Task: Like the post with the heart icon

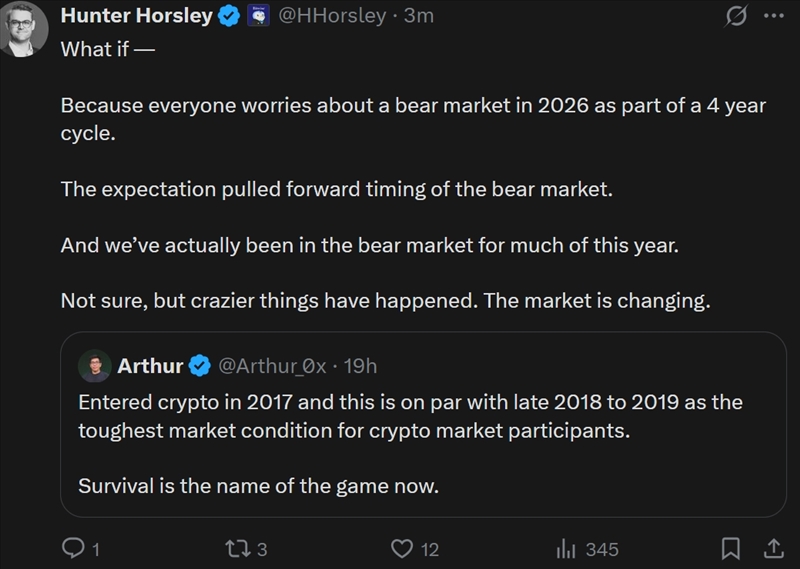Action: (x=401, y=548)
